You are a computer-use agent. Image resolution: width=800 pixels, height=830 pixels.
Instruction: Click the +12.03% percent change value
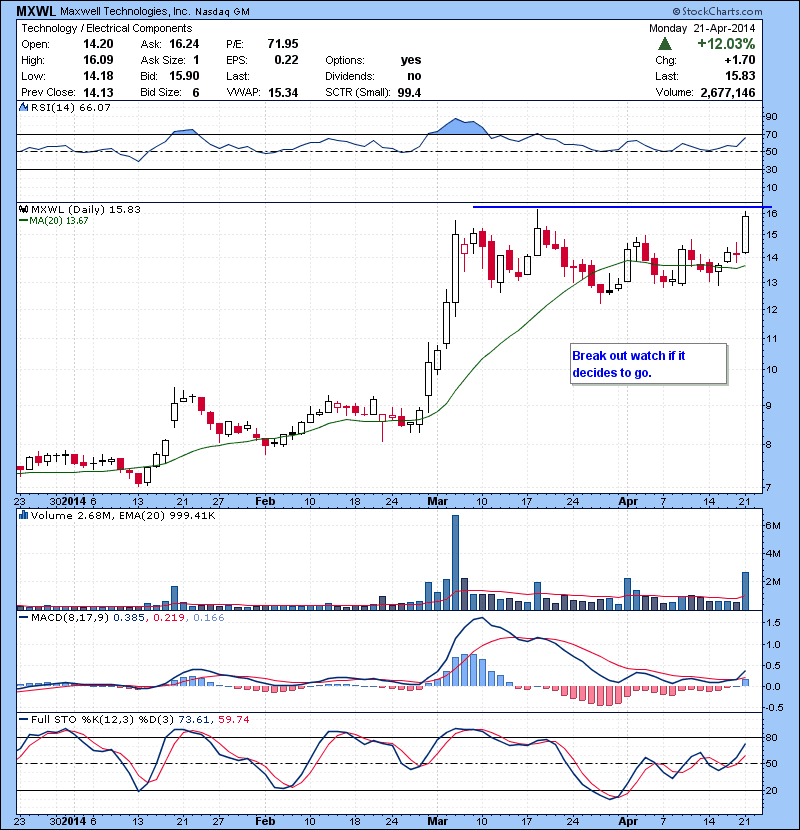726,43
